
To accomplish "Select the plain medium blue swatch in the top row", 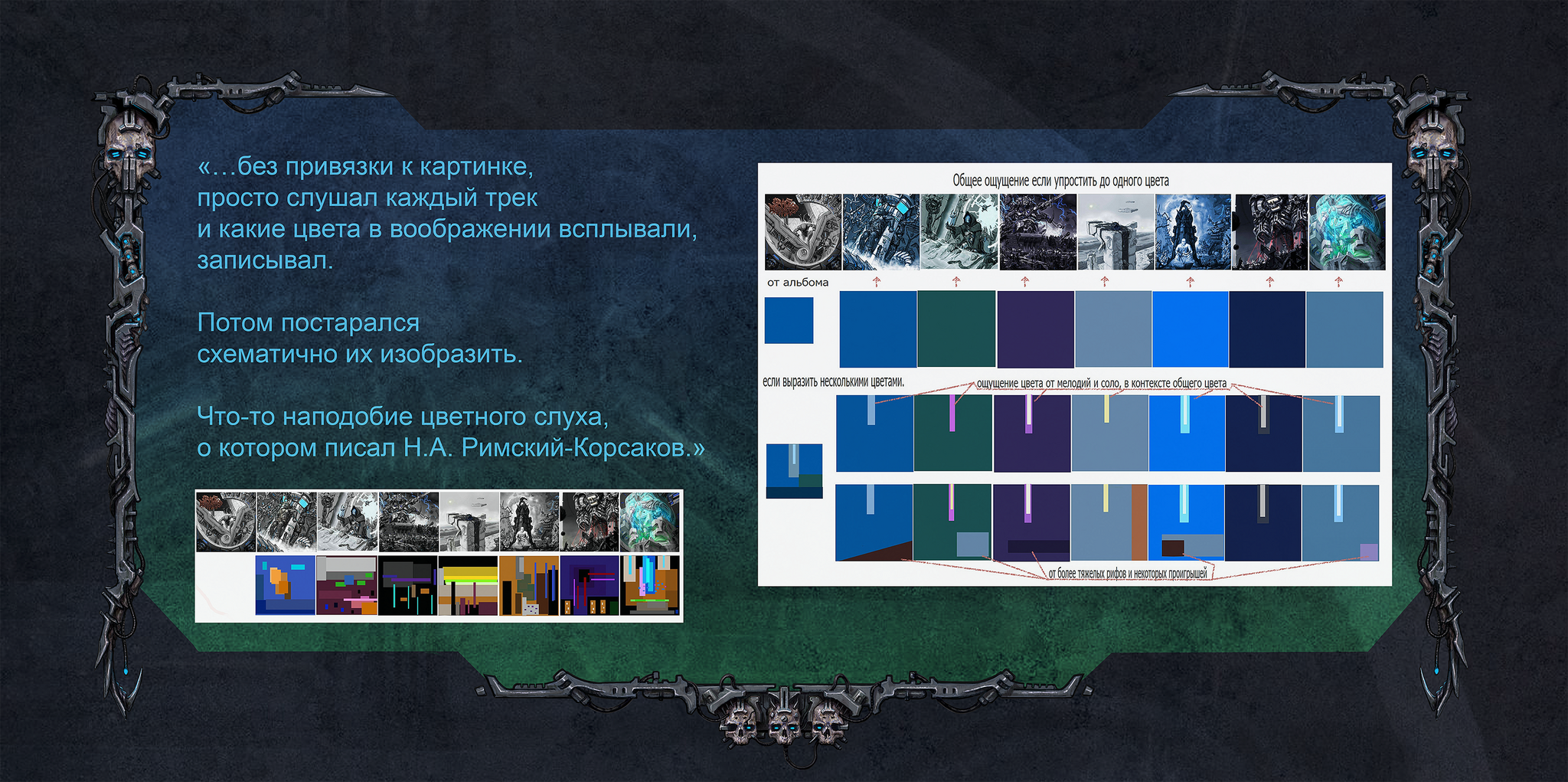I will [x=878, y=329].
